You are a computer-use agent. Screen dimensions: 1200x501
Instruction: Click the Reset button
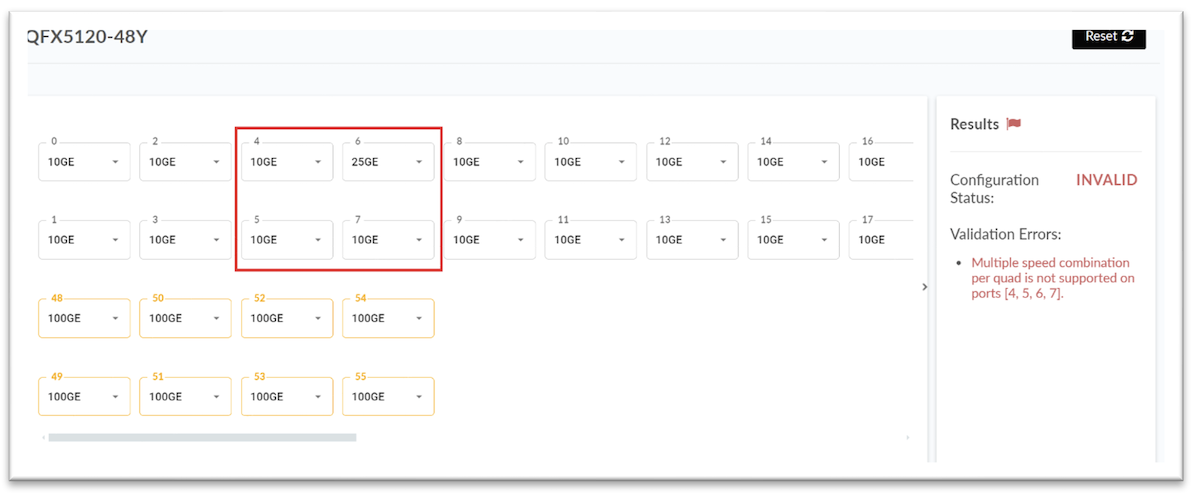1108,36
